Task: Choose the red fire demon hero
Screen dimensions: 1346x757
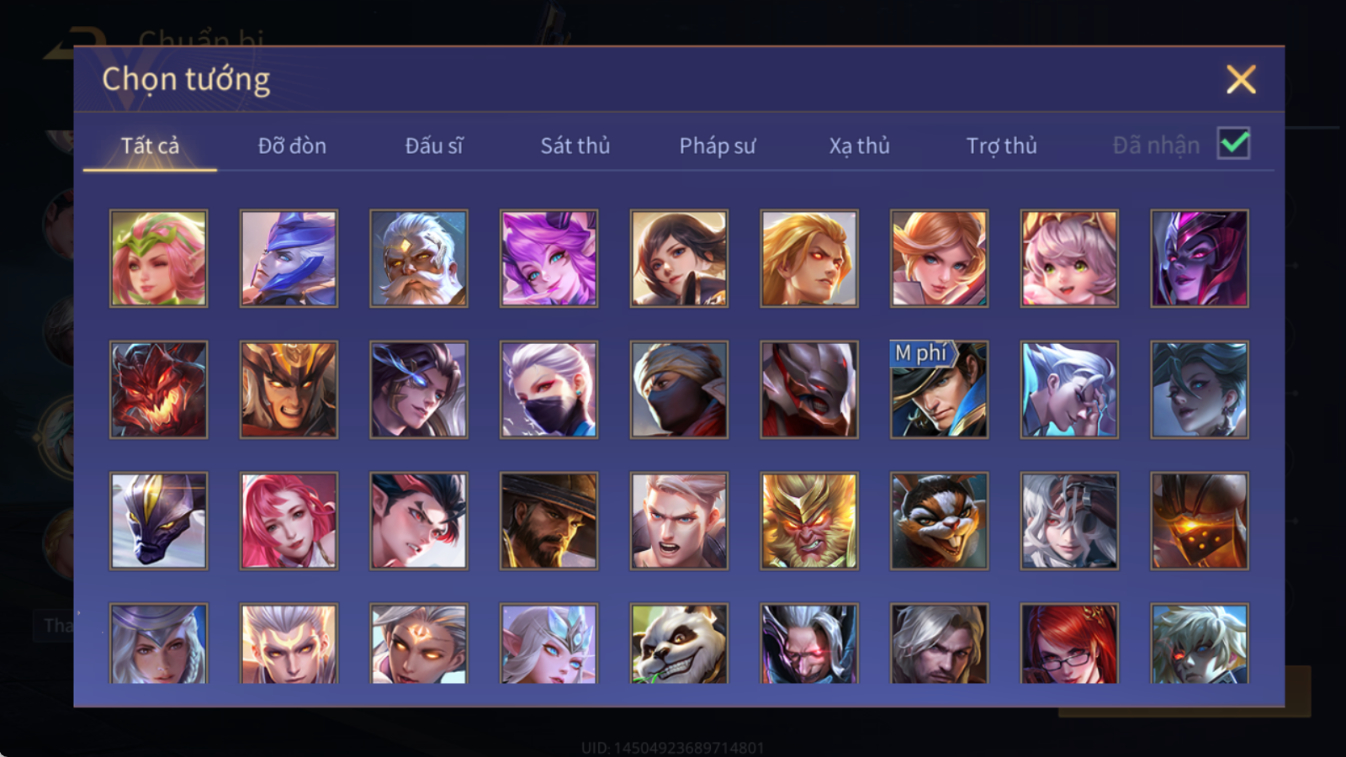Action: (159, 389)
